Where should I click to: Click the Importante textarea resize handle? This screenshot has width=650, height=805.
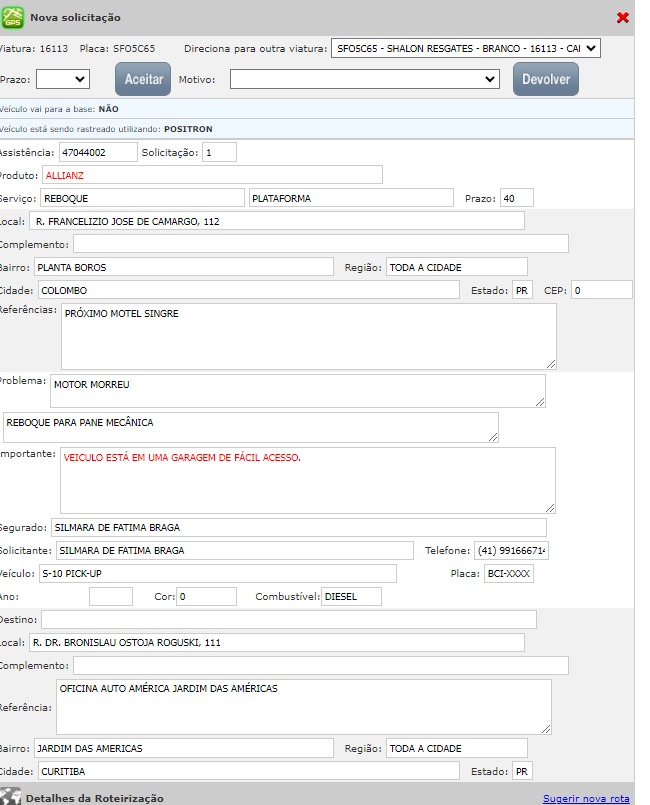click(550, 508)
